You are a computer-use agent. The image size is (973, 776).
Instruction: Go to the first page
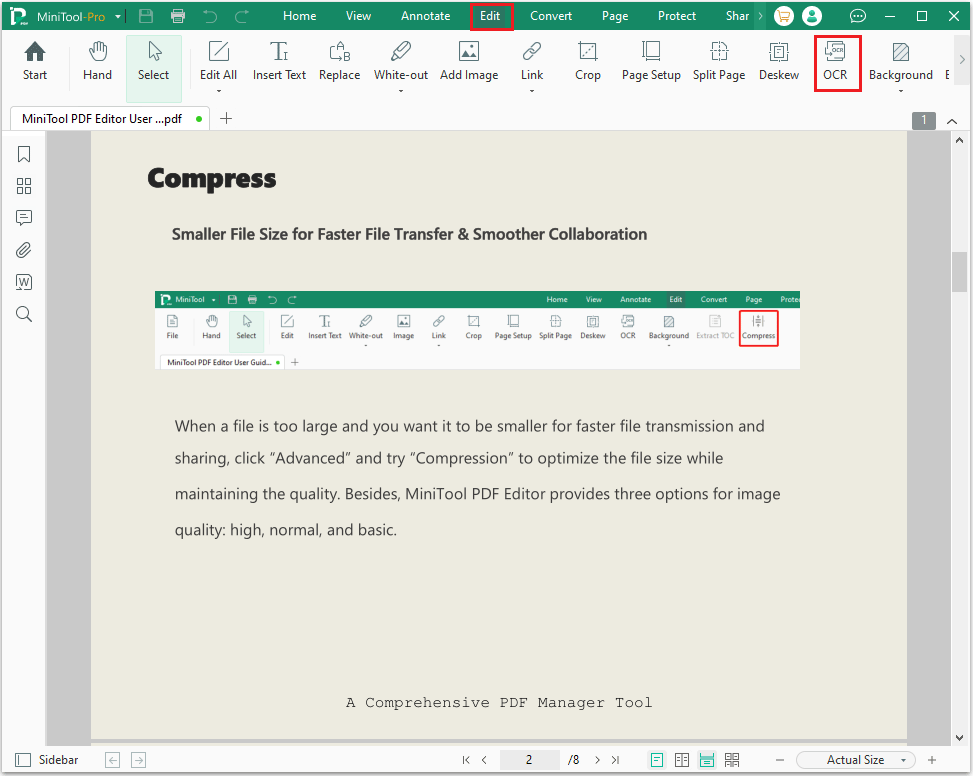click(466, 760)
